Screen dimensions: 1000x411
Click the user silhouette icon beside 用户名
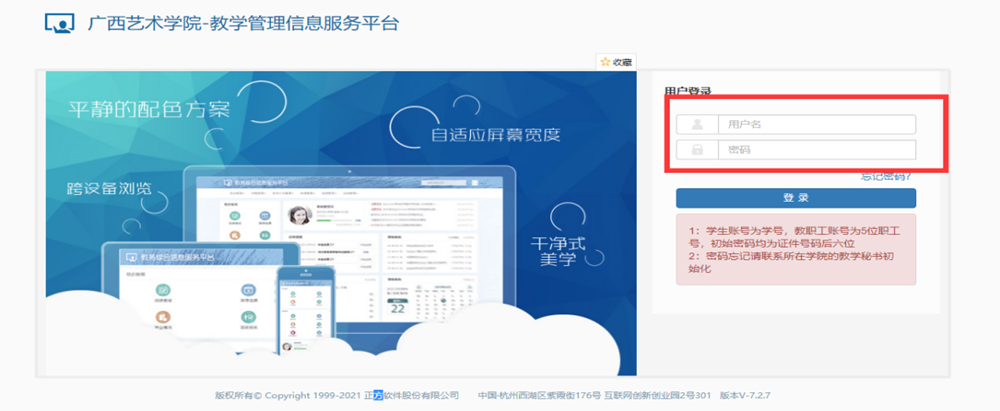pos(697,125)
